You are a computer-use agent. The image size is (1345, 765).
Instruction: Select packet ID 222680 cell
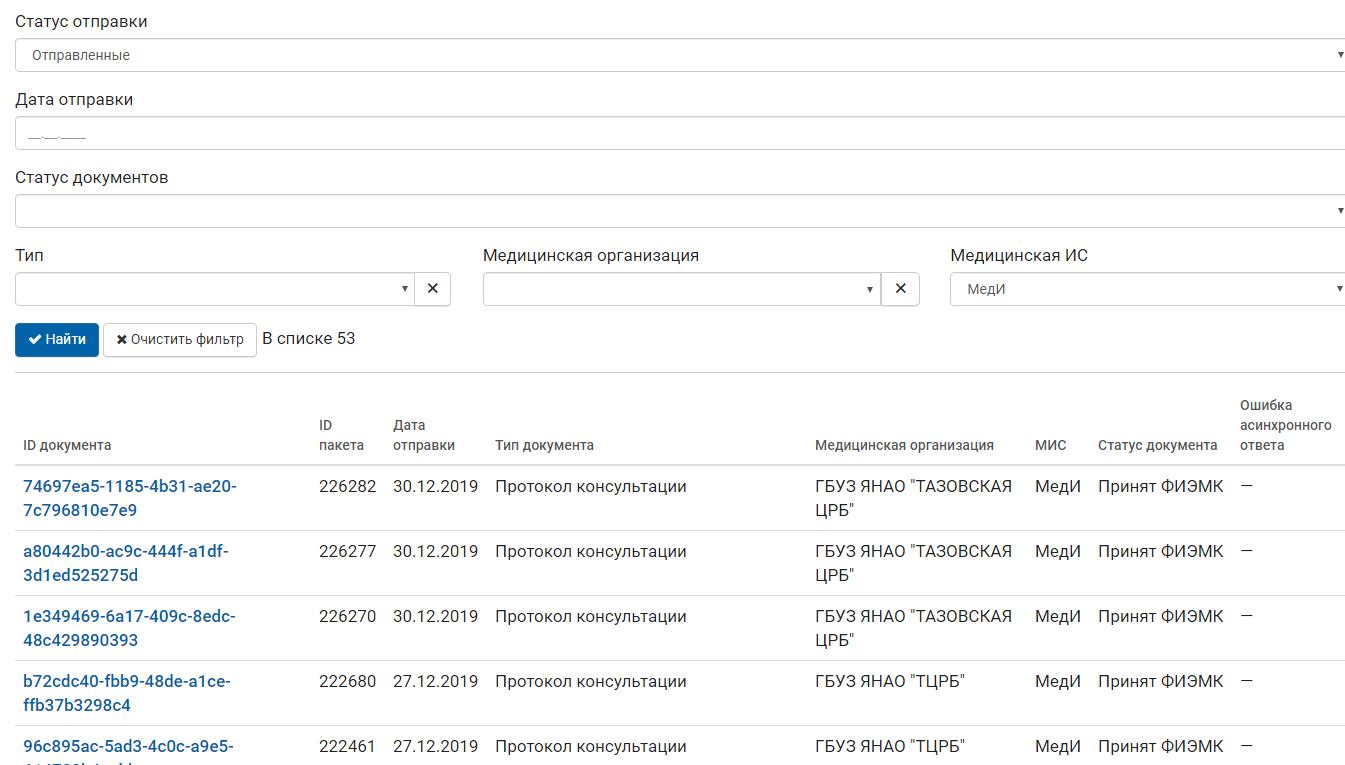coord(348,682)
